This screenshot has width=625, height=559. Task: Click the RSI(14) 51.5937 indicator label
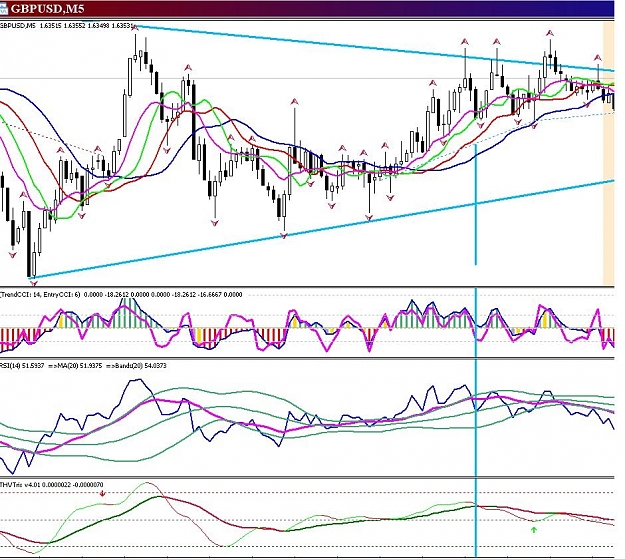(22, 365)
